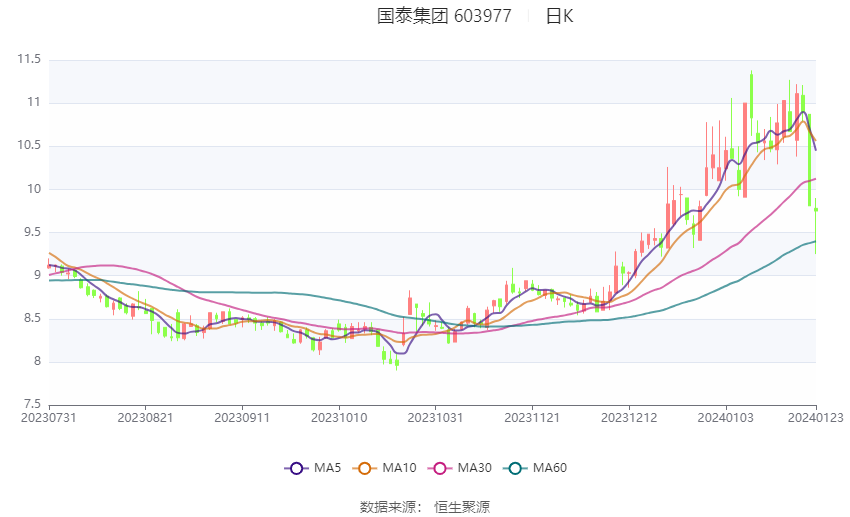Click the data source text 恒生聚源

(462, 507)
